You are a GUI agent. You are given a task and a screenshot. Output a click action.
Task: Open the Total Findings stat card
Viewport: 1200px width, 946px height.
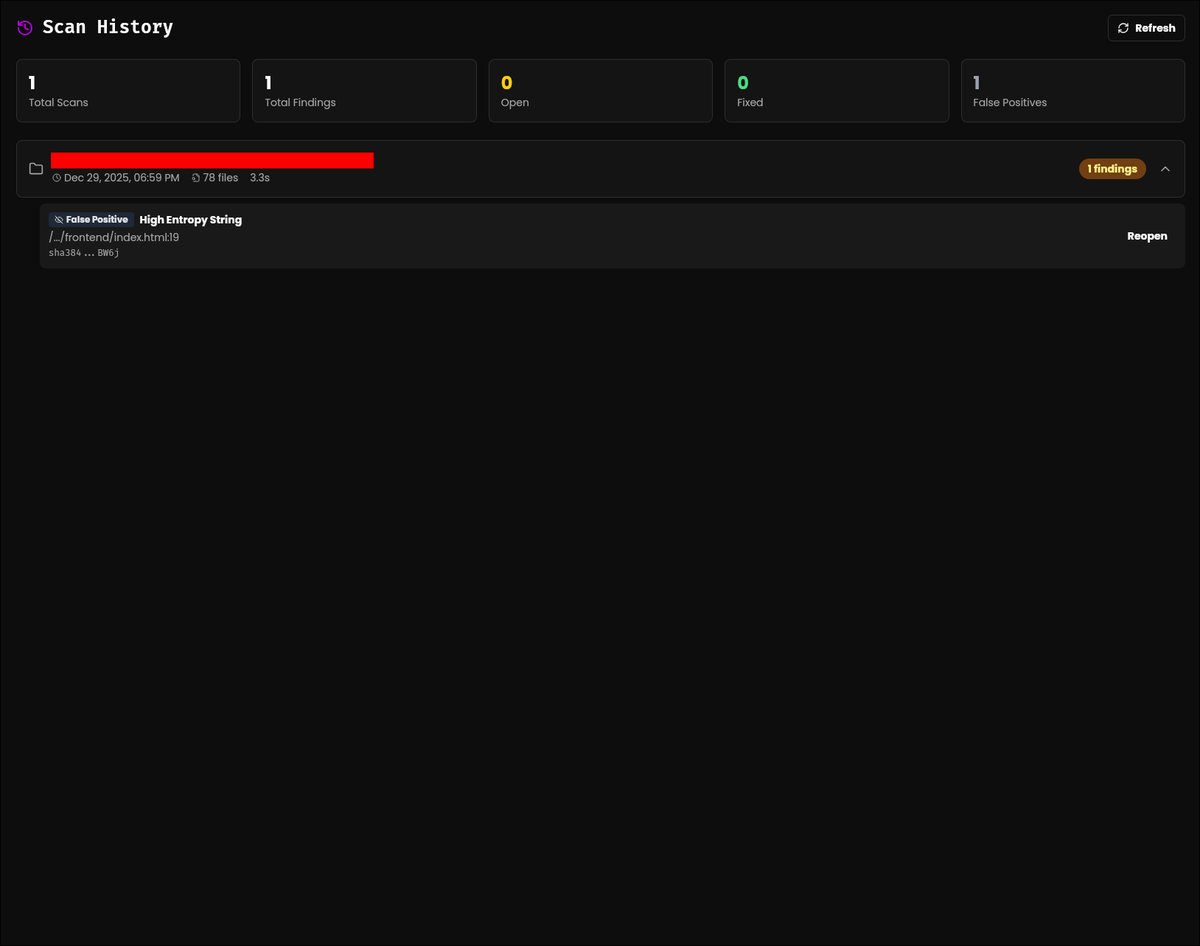(364, 91)
